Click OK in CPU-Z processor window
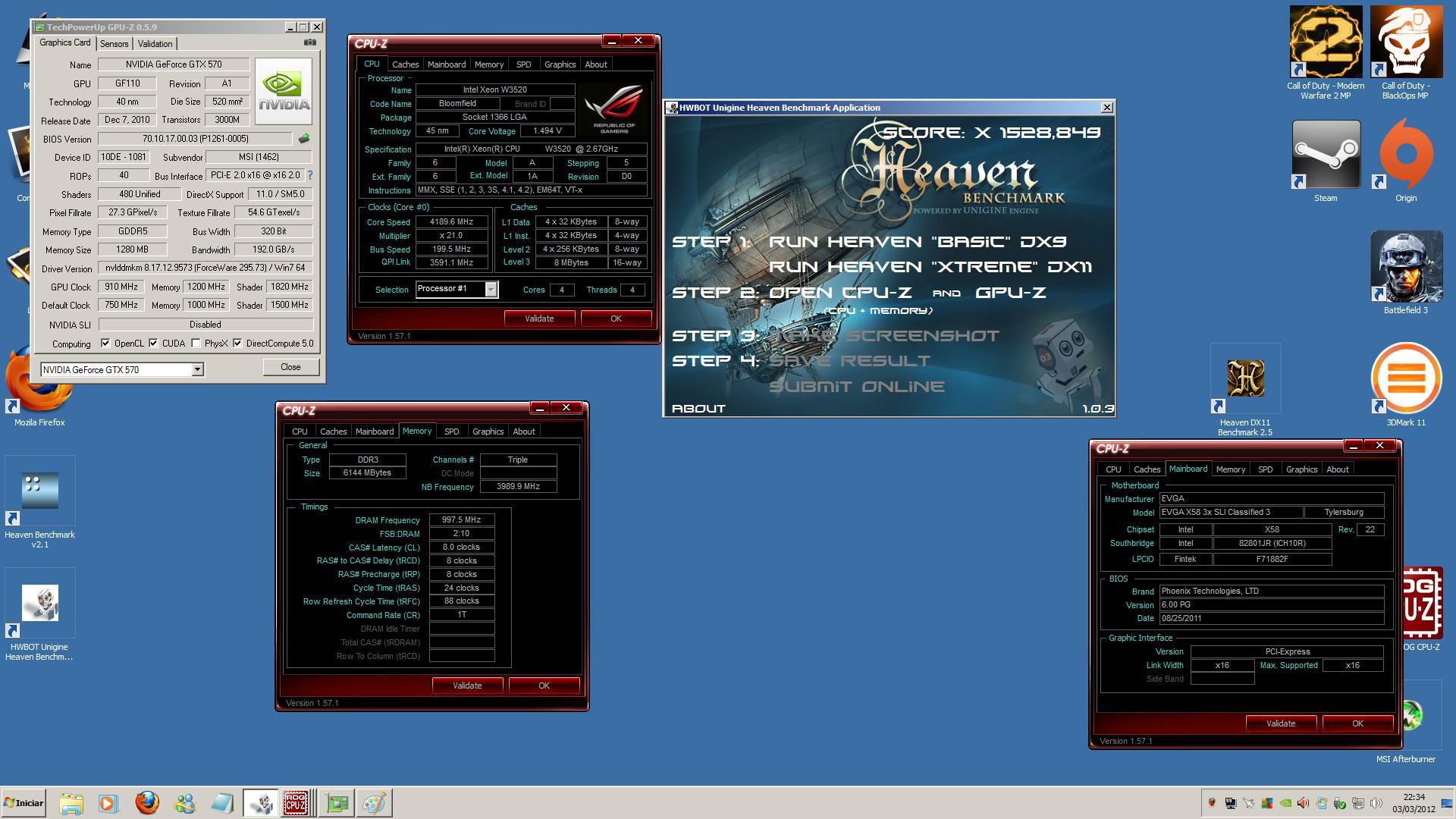Viewport: 1456px width, 819px height. point(616,318)
